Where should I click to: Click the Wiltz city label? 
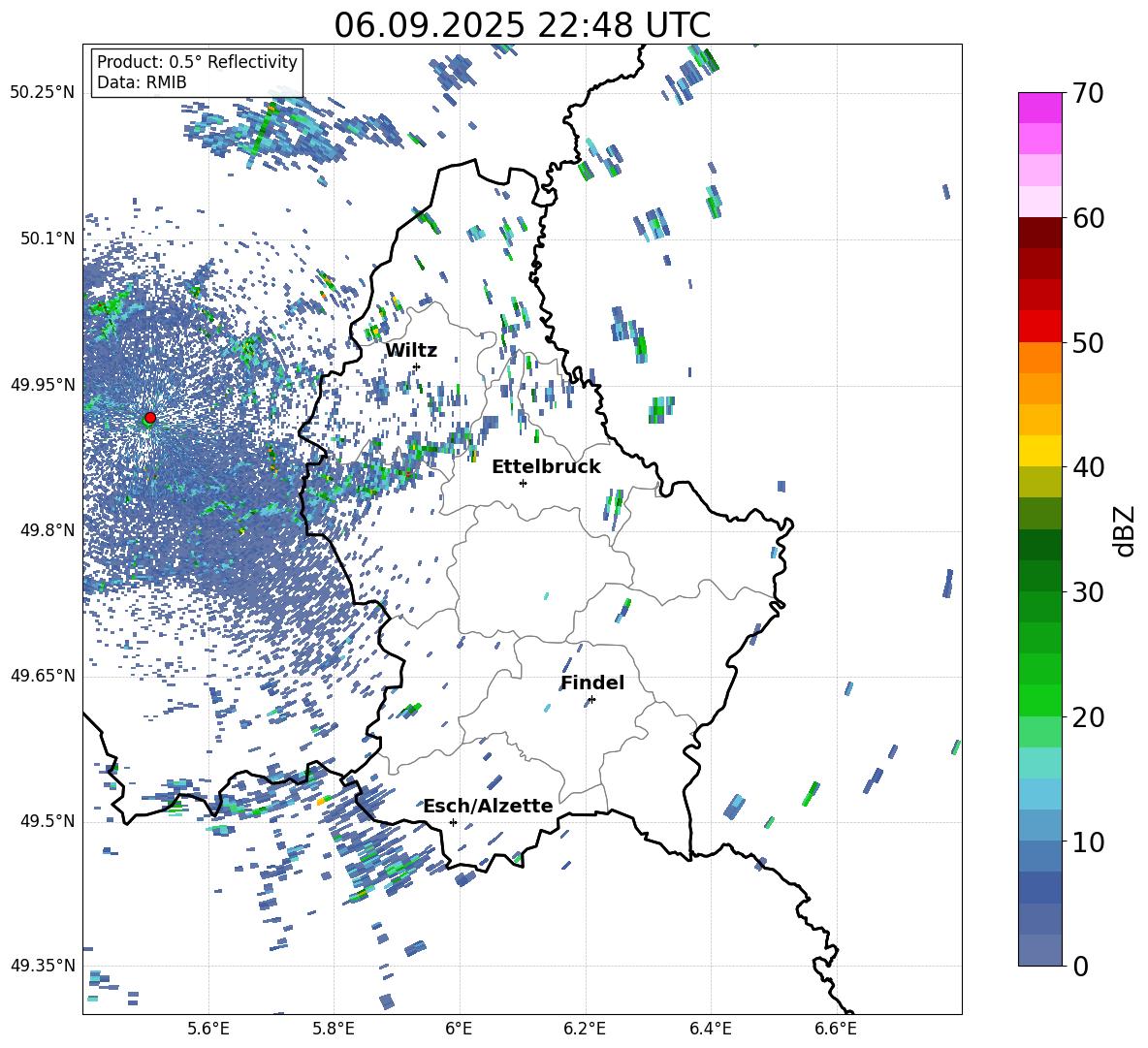(x=411, y=351)
